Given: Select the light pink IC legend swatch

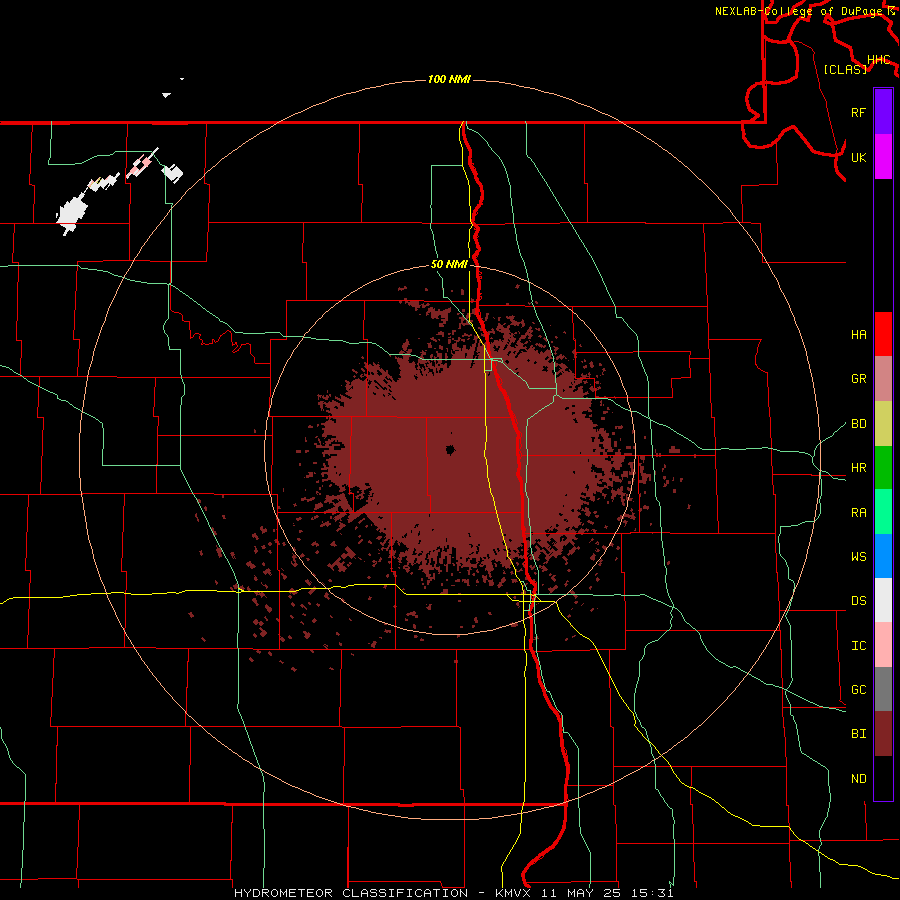Looking at the screenshot, I should click(883, 645).
